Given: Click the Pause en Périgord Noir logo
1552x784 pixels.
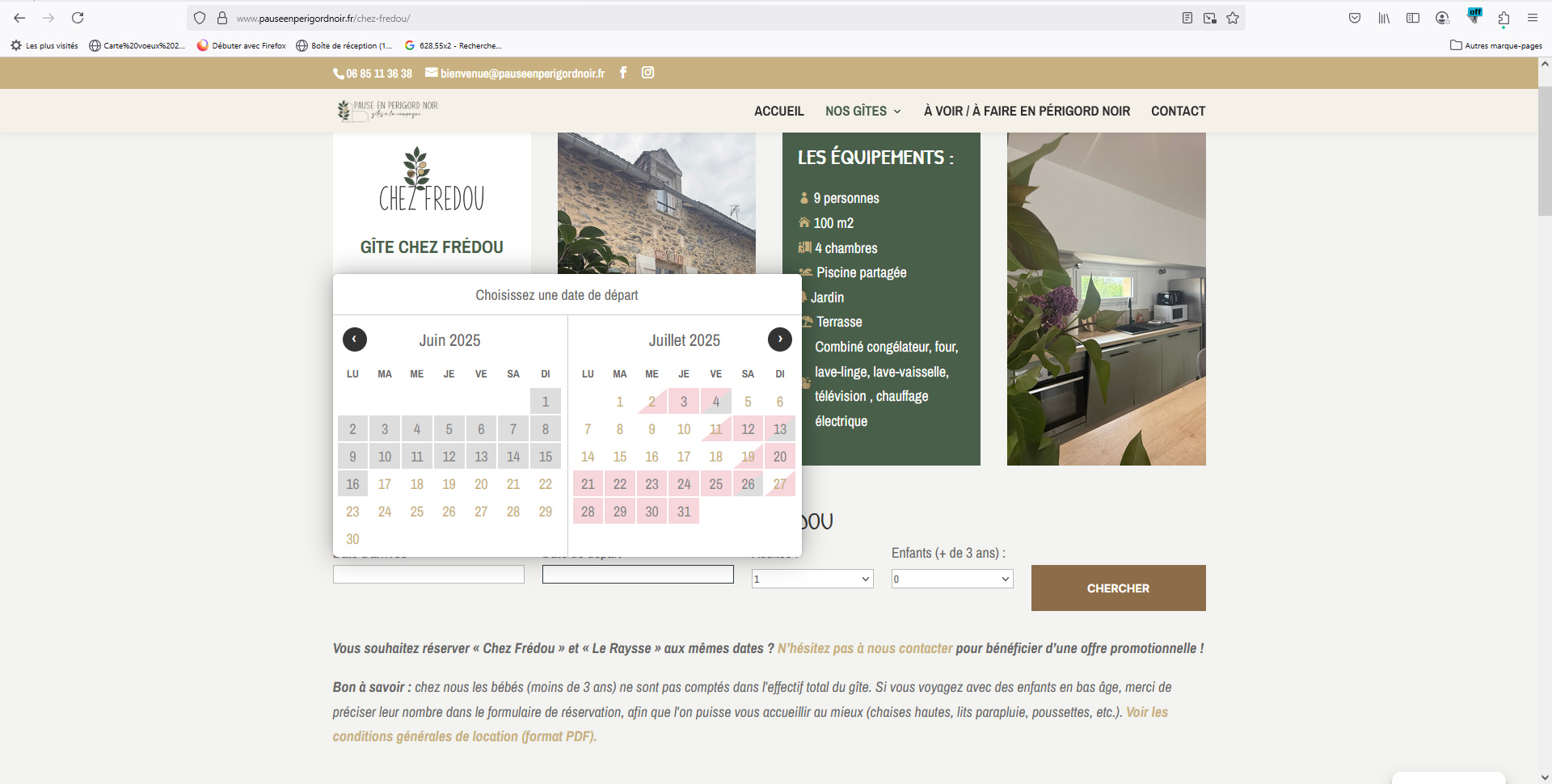Looking at the screenshot, I should coord(387,111).
